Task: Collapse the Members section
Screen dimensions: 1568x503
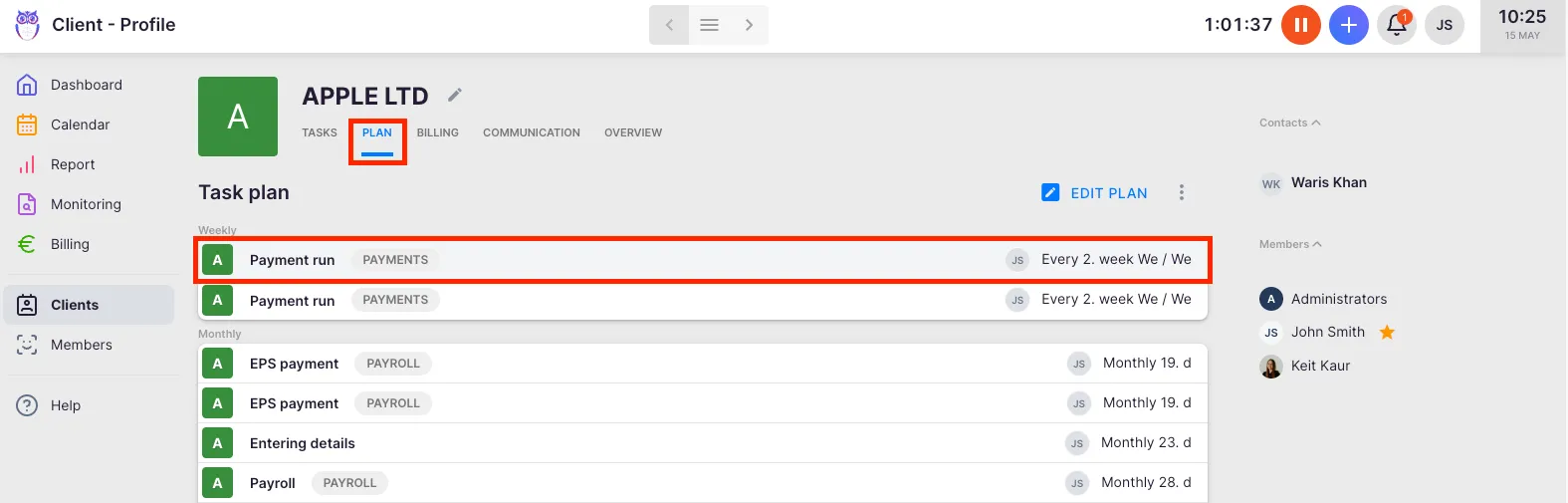Action: tap(1289, 244)
